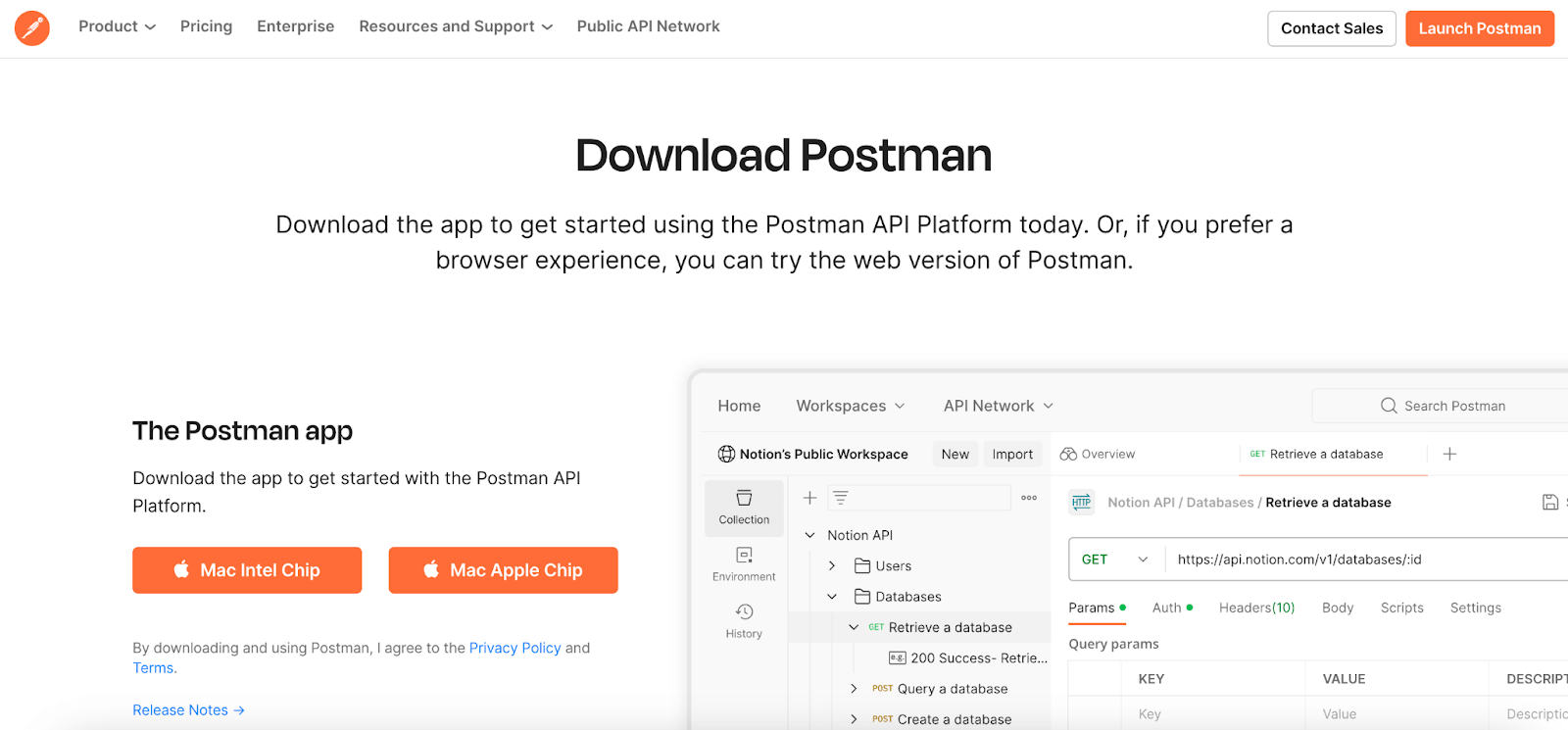Click the Search Postman field
The width and height of the screenshot is (1568, 730).
coord(1441,406)
